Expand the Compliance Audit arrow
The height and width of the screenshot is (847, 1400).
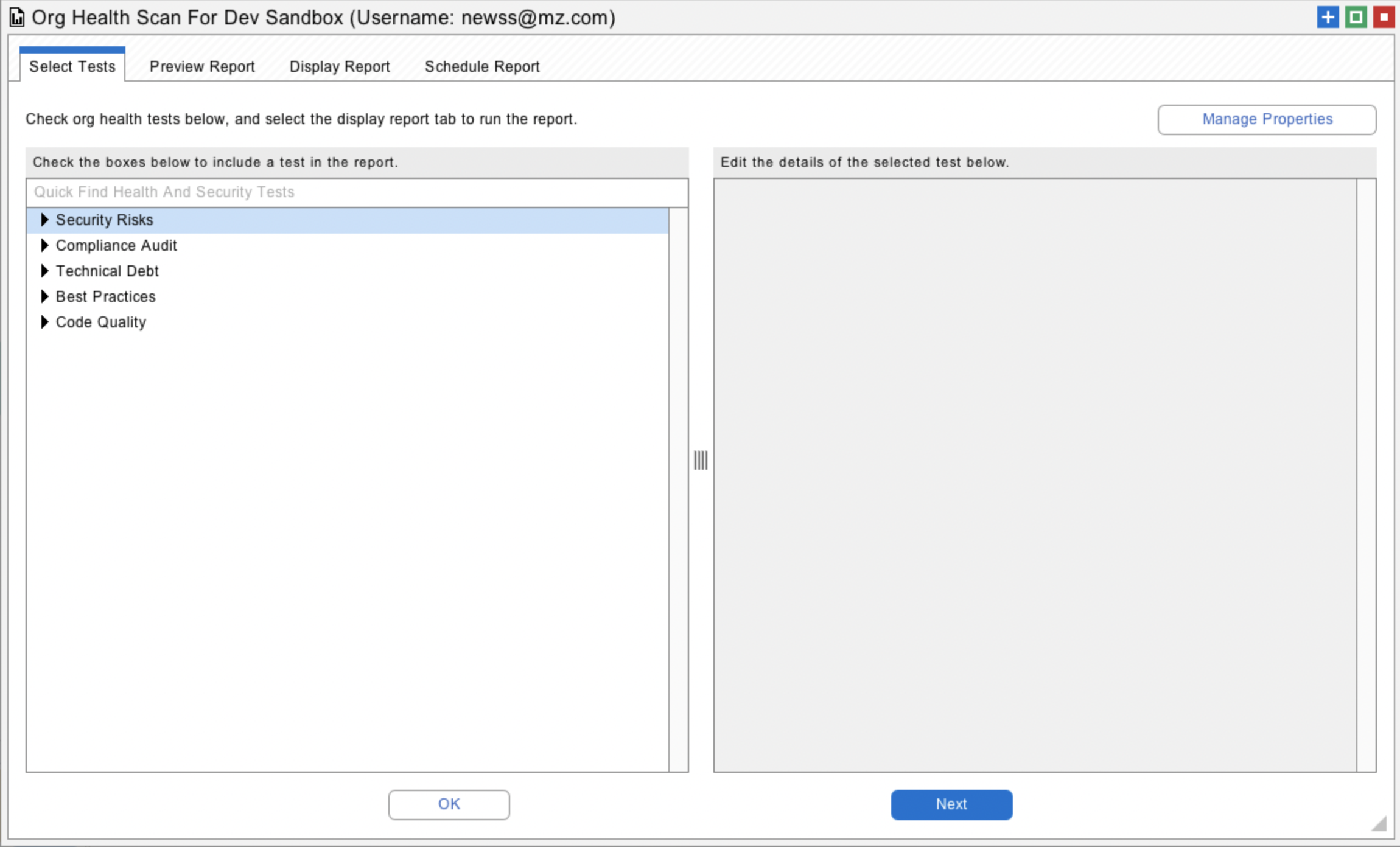click(x=44, y=245)
